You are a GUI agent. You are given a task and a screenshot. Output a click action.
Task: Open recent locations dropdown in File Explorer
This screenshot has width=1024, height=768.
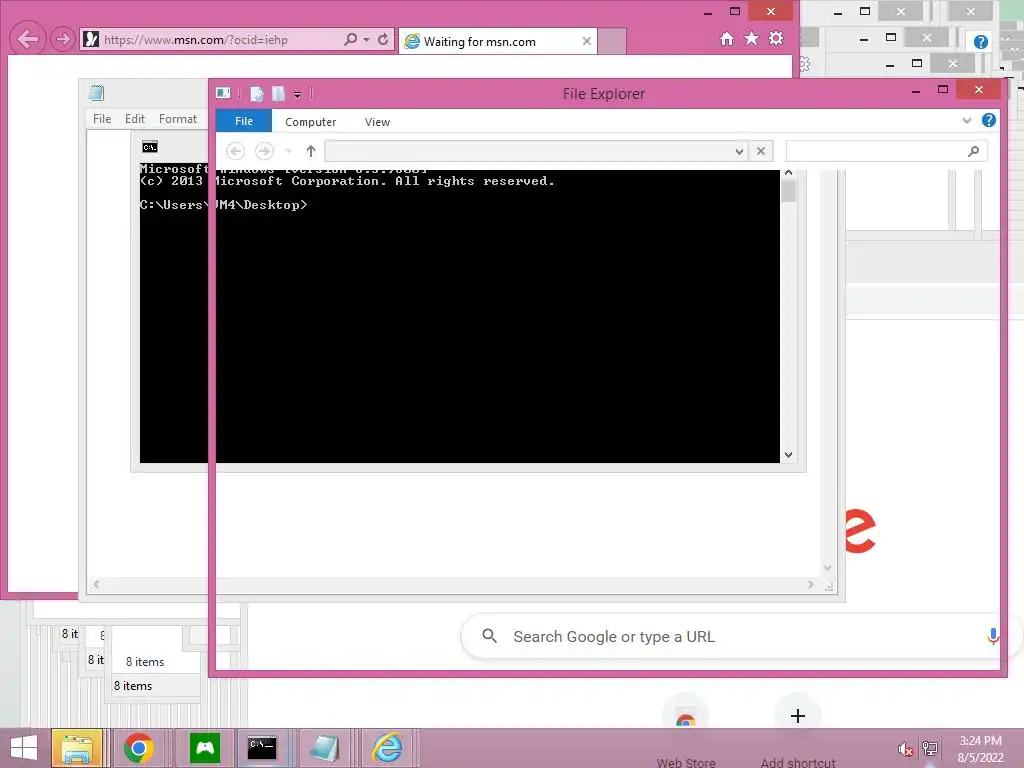(x=288, y=152)
